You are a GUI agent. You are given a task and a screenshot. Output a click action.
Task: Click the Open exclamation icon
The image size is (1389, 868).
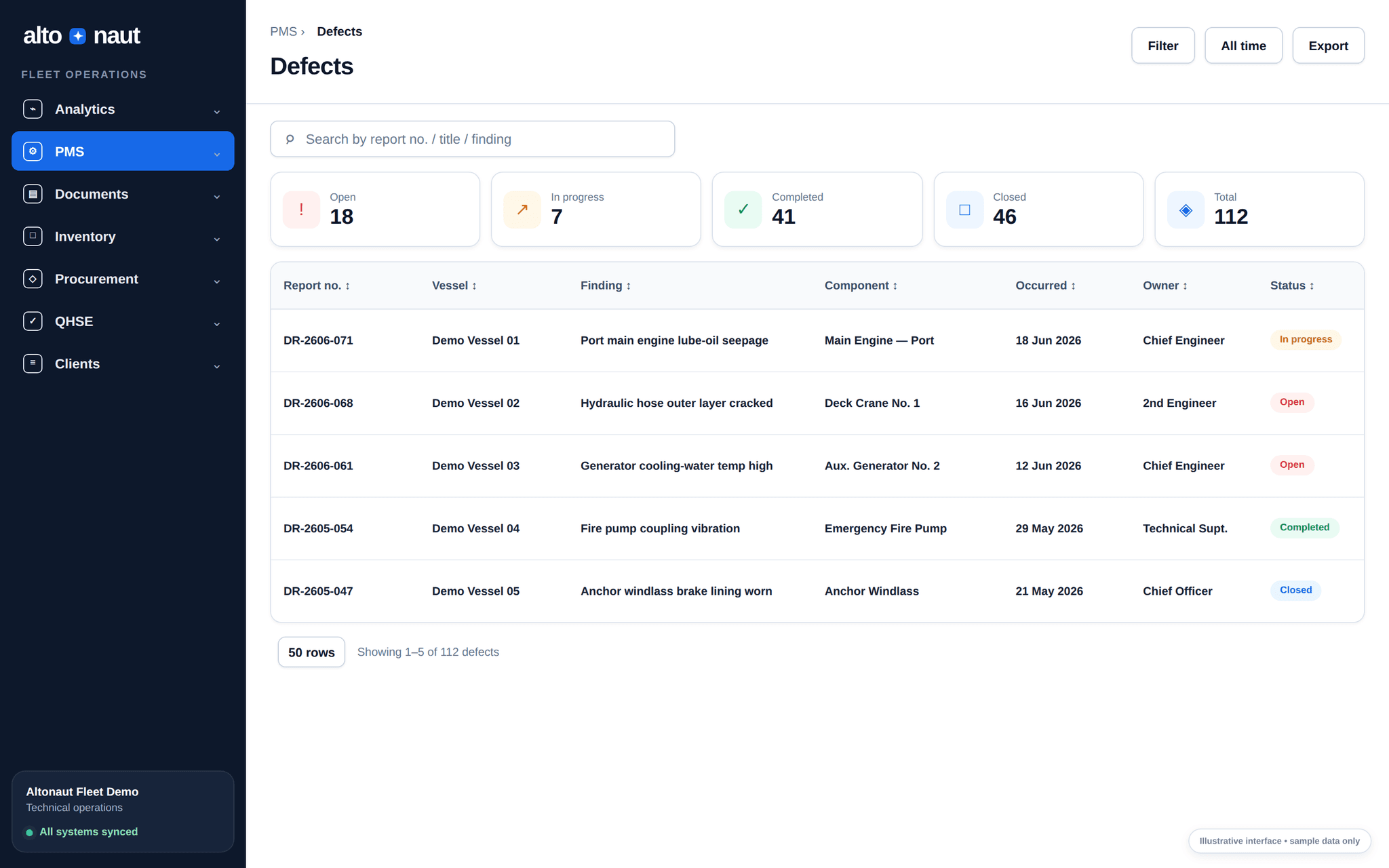301,210
